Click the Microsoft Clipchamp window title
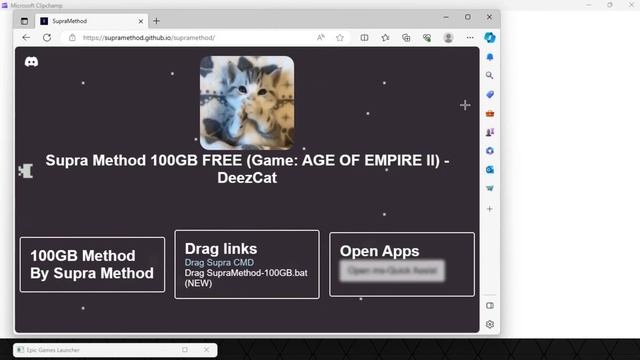This screenshot has width=640, height=360. (x=36, y=5)
